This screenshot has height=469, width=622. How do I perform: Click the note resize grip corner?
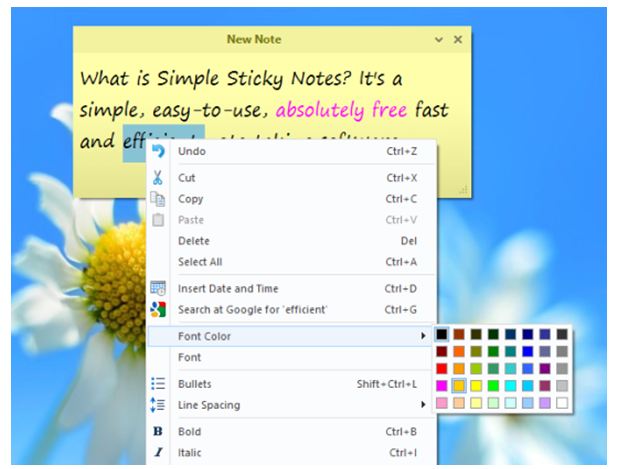(x=463, y=190)
